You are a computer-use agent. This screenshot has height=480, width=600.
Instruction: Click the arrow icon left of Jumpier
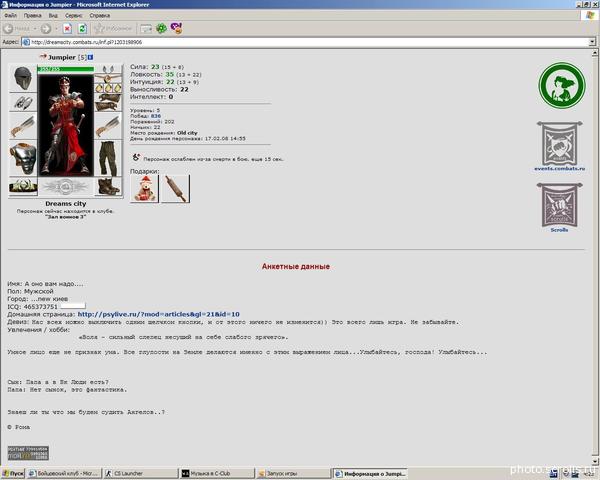(x=43, y=57)
